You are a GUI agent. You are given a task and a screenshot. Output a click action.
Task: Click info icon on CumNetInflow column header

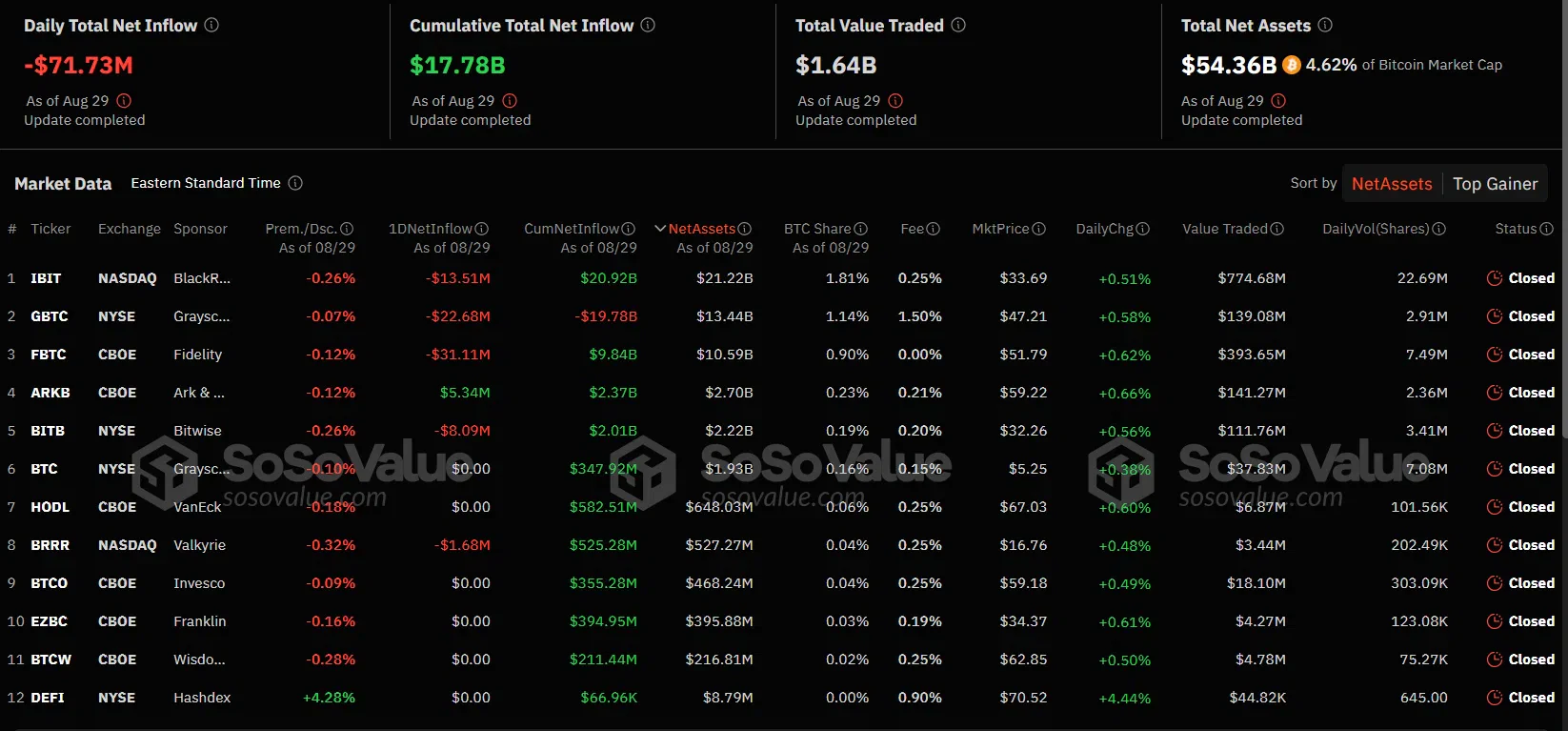[629, 229]
